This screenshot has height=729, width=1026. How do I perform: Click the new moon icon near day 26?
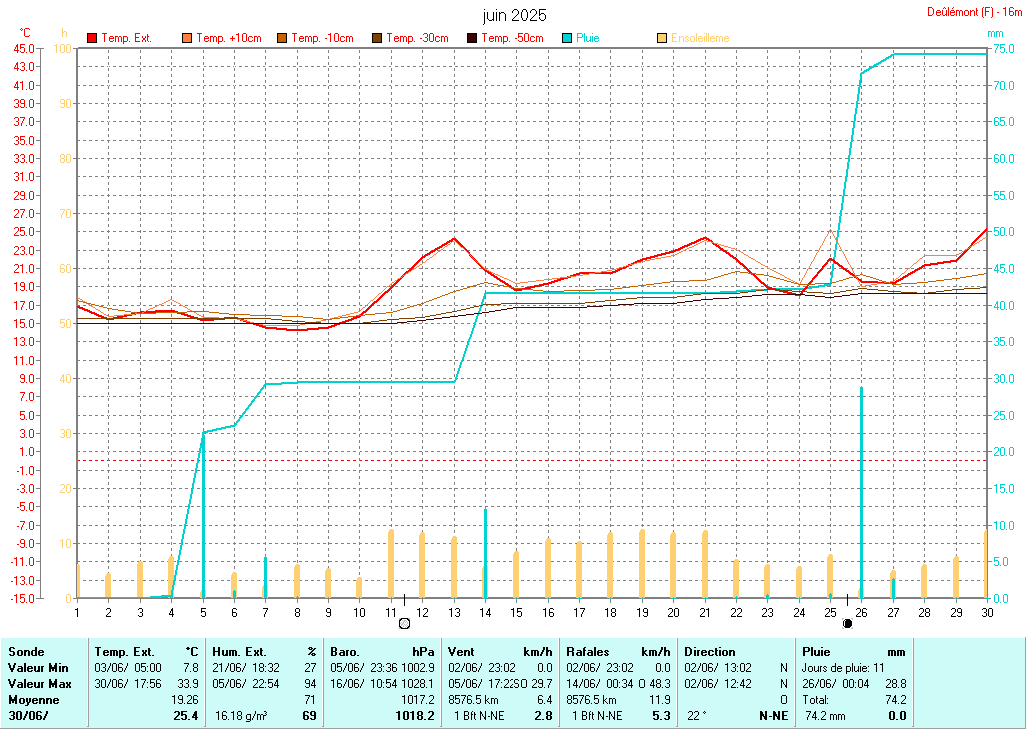coord(848,623)
